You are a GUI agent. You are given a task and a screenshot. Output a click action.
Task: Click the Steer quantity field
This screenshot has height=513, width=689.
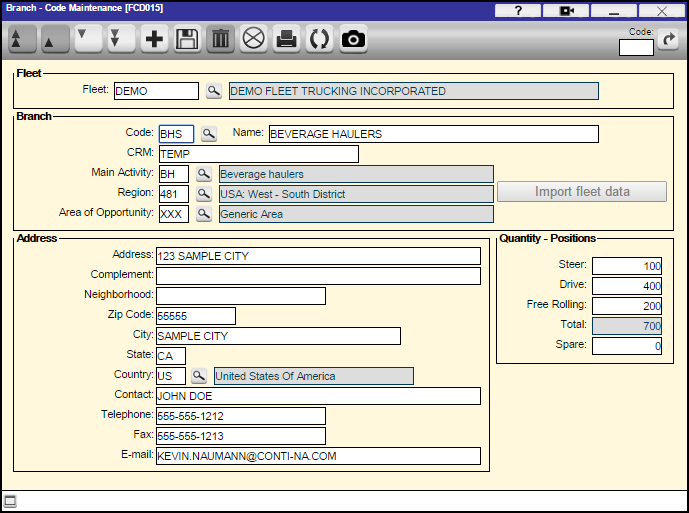(627, 266)
